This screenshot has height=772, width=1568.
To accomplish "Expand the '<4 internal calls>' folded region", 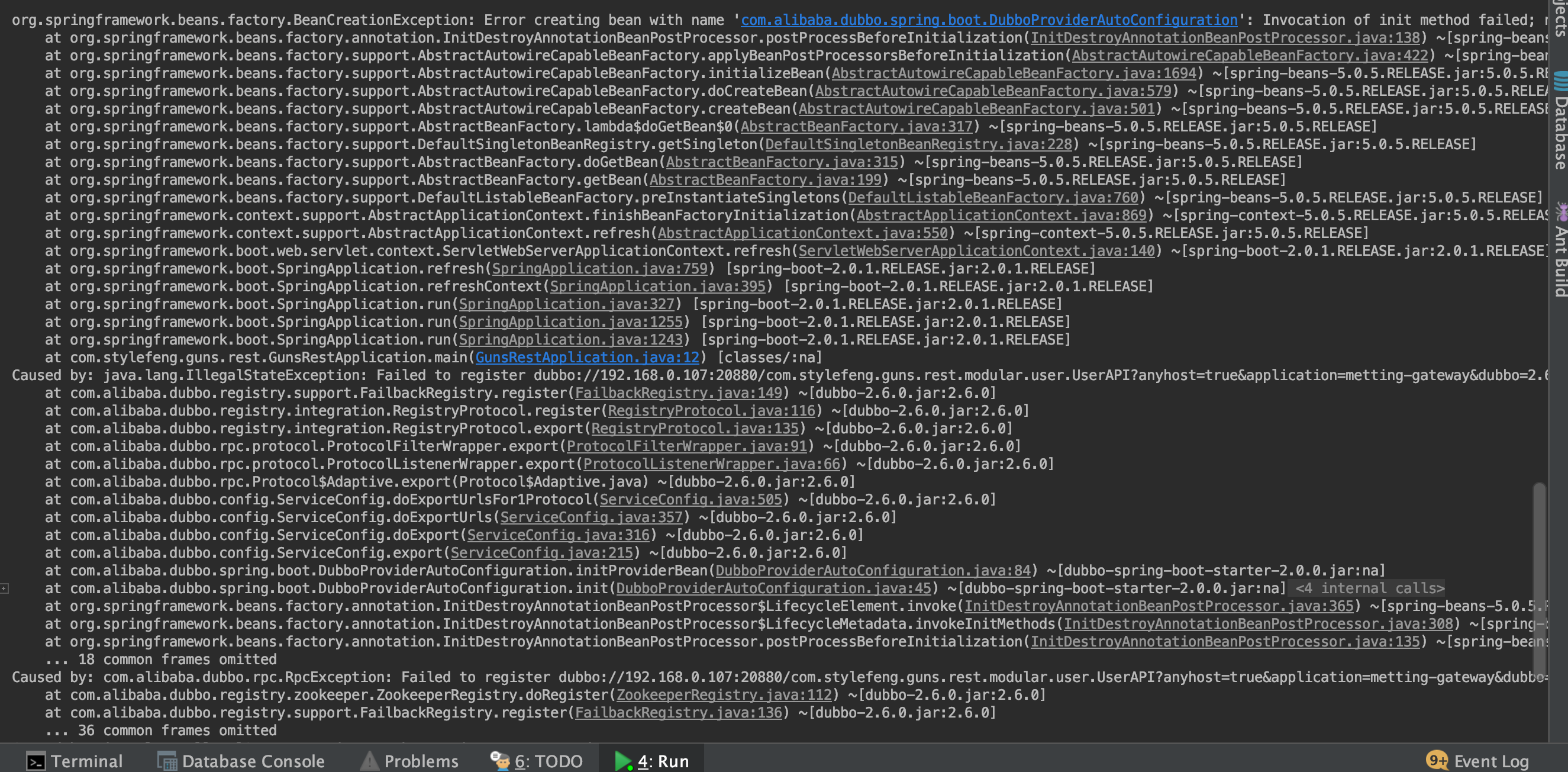I will pyautogui.click(x=1369, y=588).
